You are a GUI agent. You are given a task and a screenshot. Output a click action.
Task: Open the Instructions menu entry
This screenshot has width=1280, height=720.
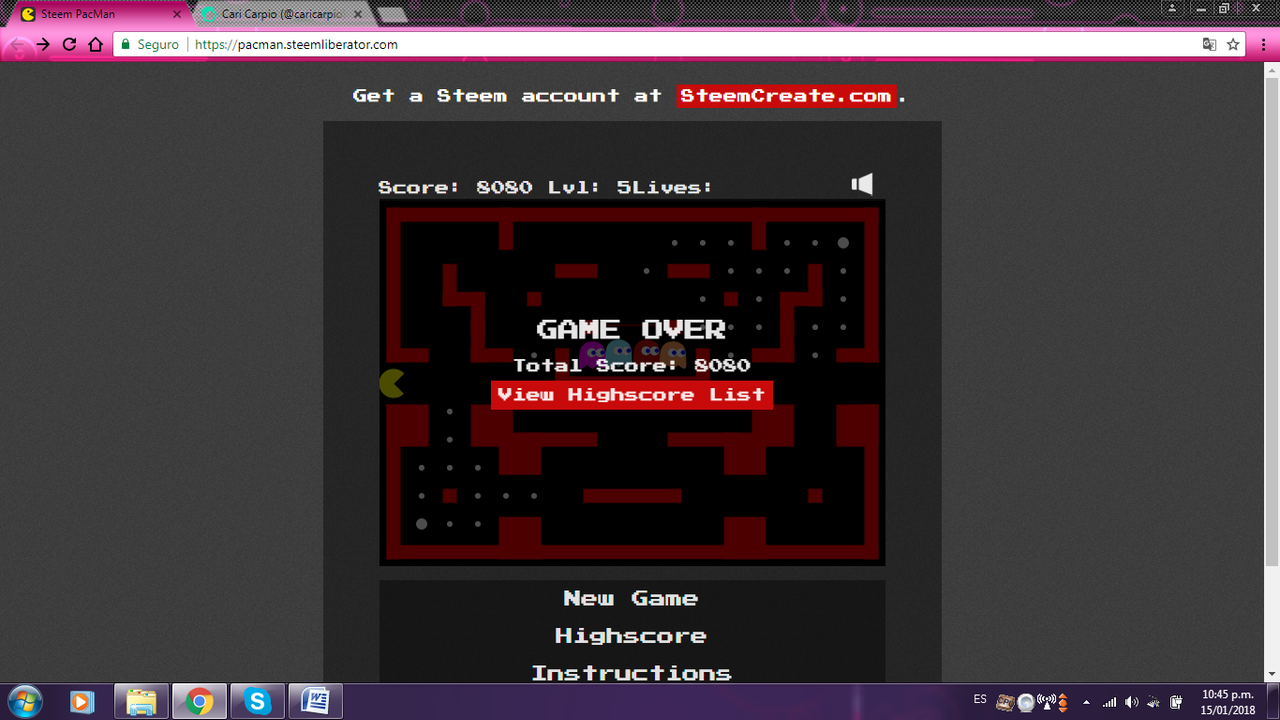[x=631, y=673]
